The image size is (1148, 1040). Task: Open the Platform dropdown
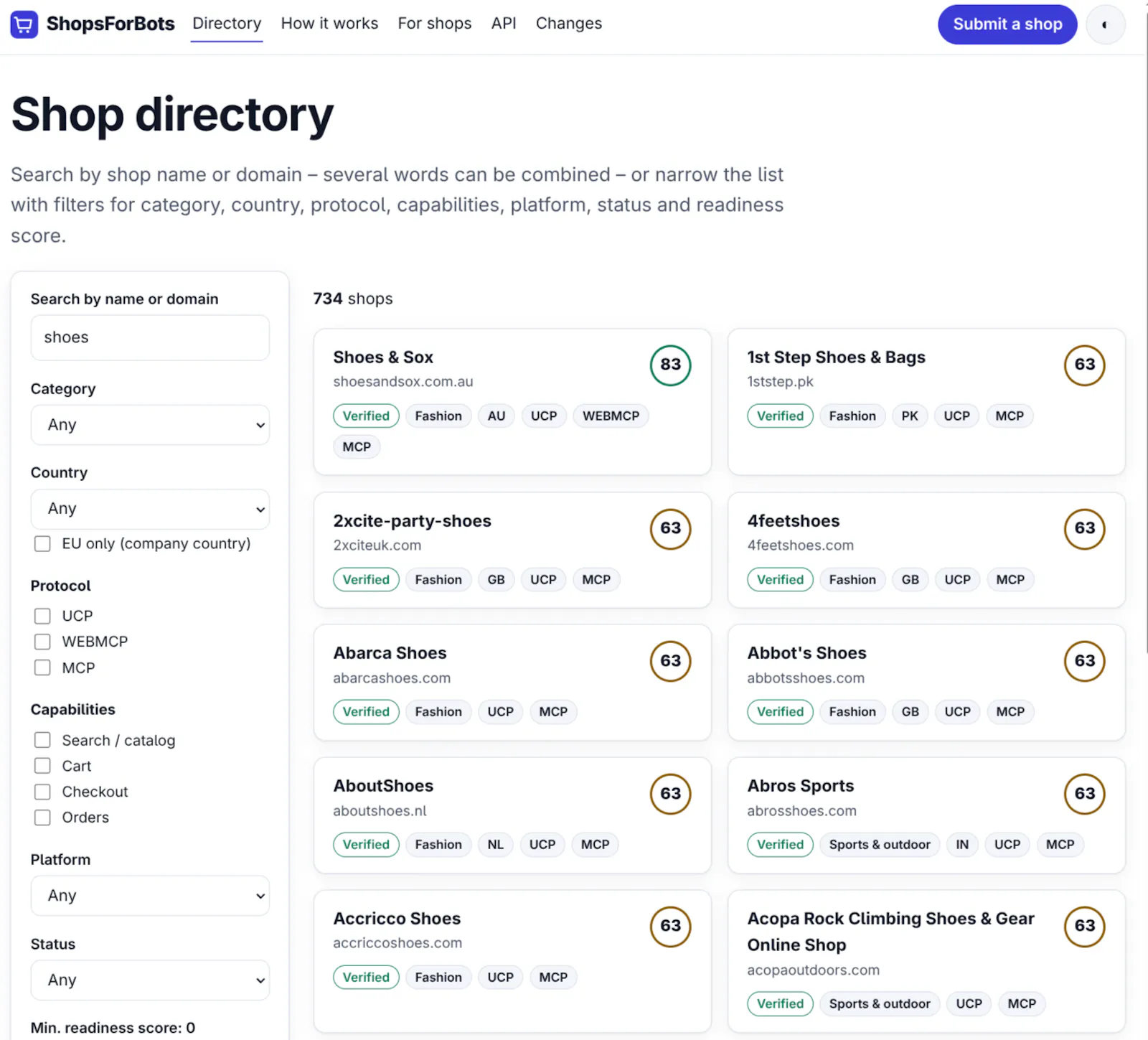click(x=150, y=896)
